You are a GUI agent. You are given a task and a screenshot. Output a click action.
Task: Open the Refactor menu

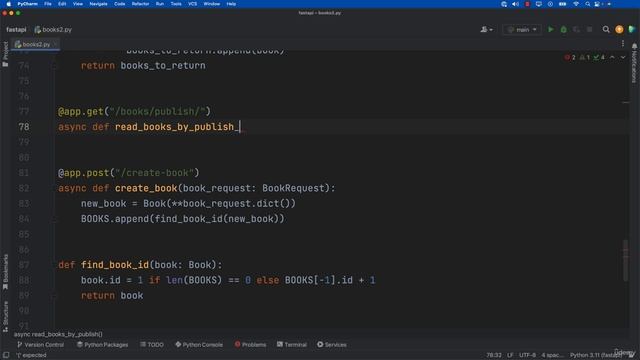[140, 4]
